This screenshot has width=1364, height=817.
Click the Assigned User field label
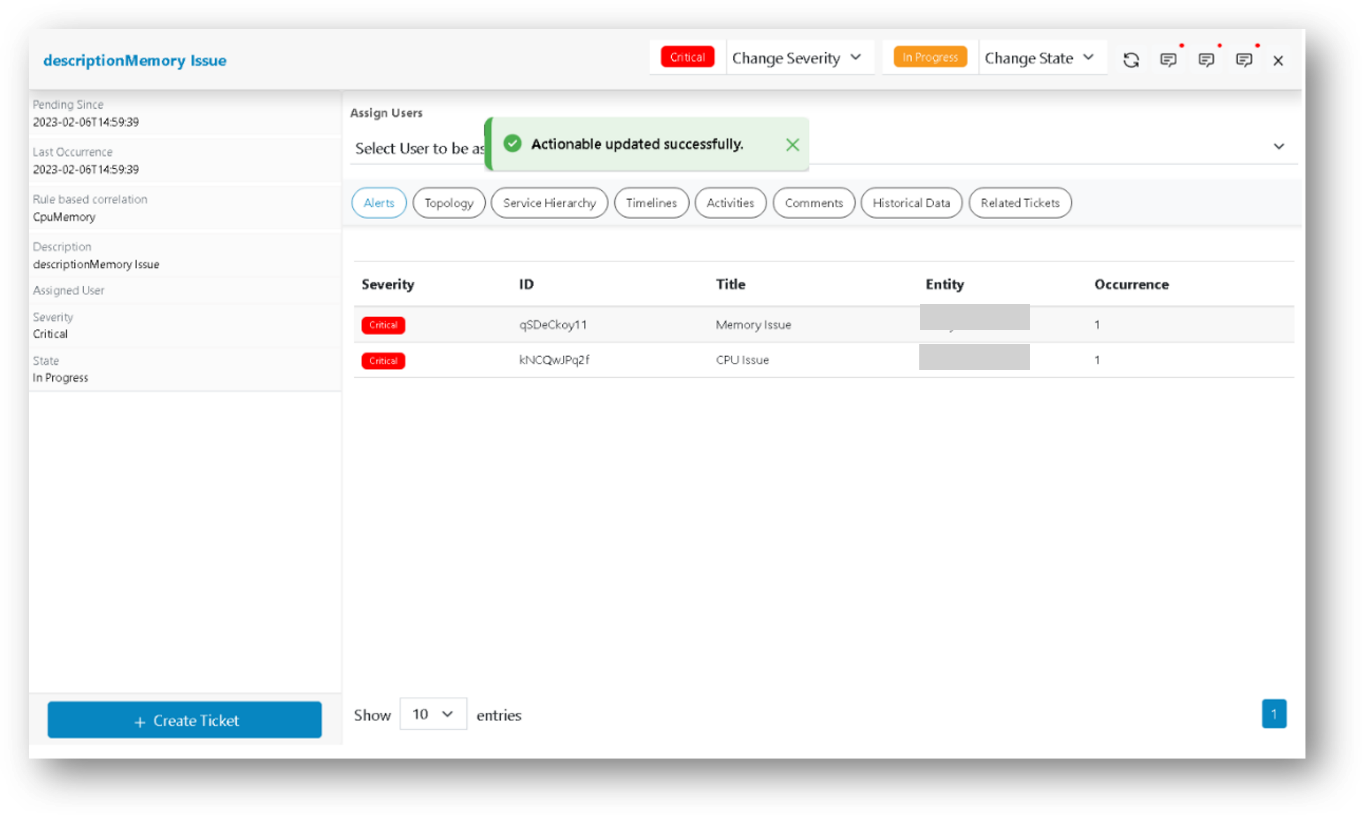(x=69, y=290)
